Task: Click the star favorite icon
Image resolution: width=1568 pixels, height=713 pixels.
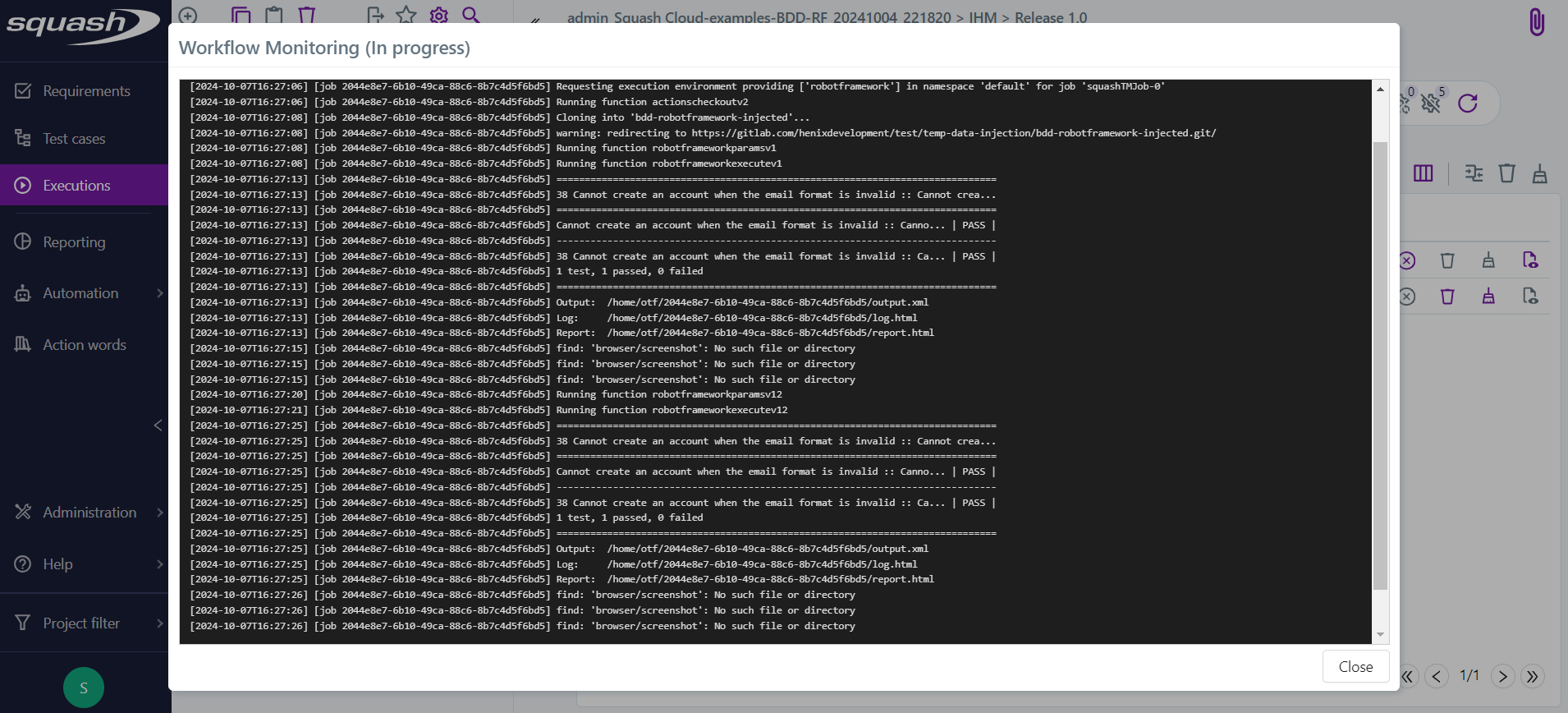Action: [406, 15]
